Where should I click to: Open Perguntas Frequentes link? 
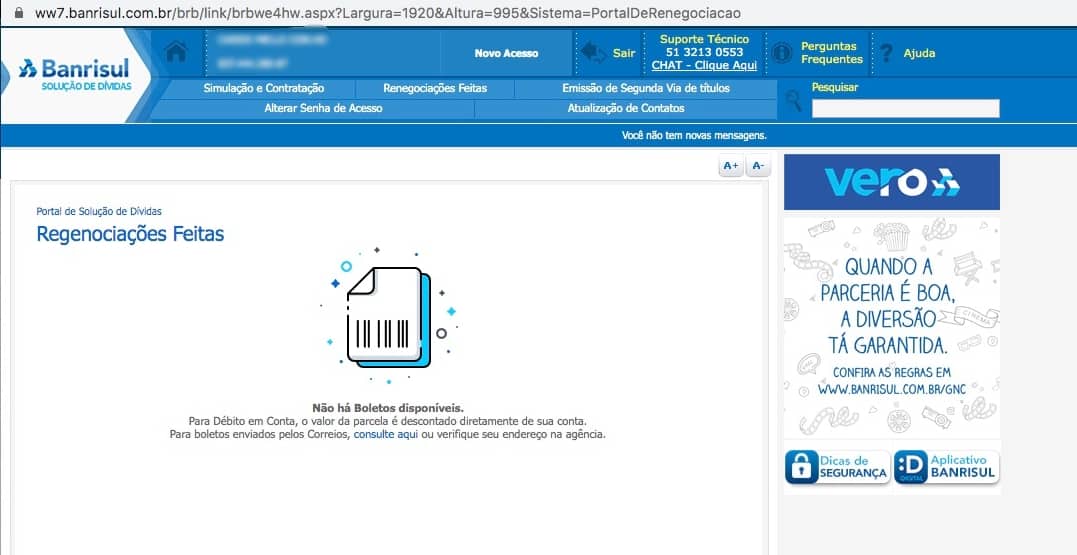[832, 53]
